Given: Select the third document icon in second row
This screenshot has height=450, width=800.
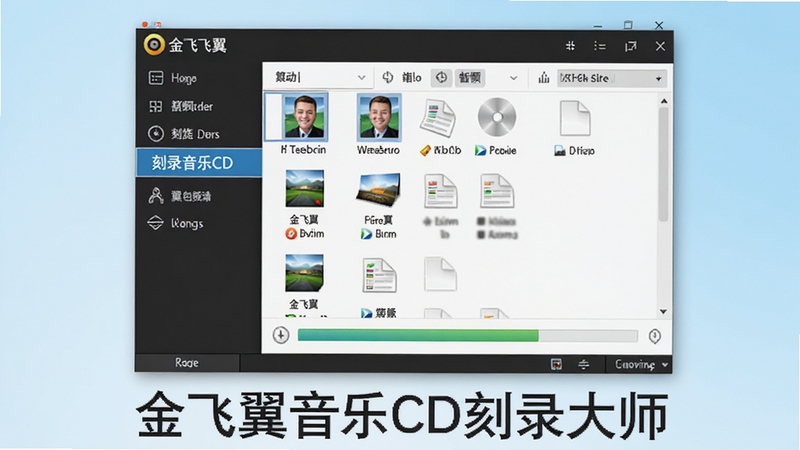Looking at the screenshot, I should point(441,191).
